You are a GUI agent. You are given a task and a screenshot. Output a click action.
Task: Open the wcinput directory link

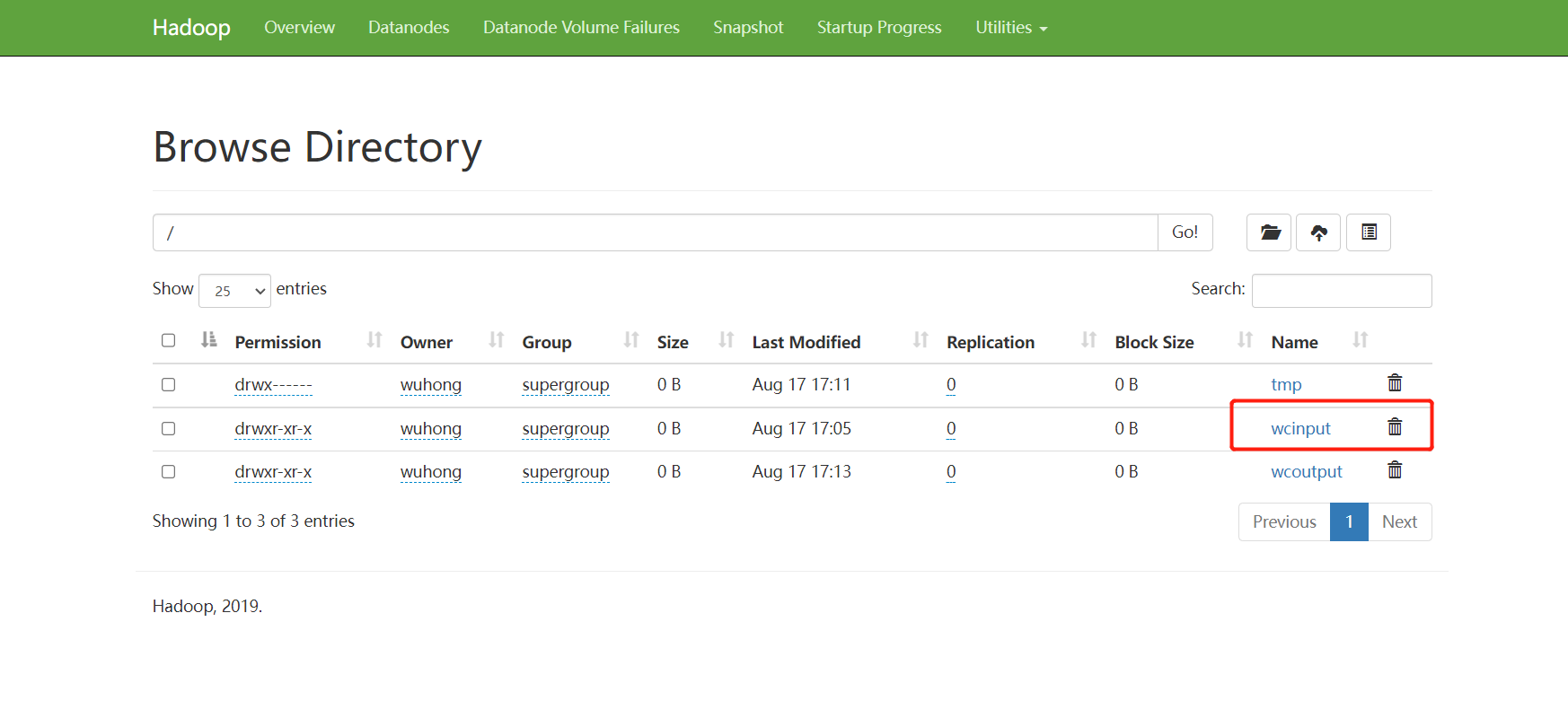point(1300,428)
